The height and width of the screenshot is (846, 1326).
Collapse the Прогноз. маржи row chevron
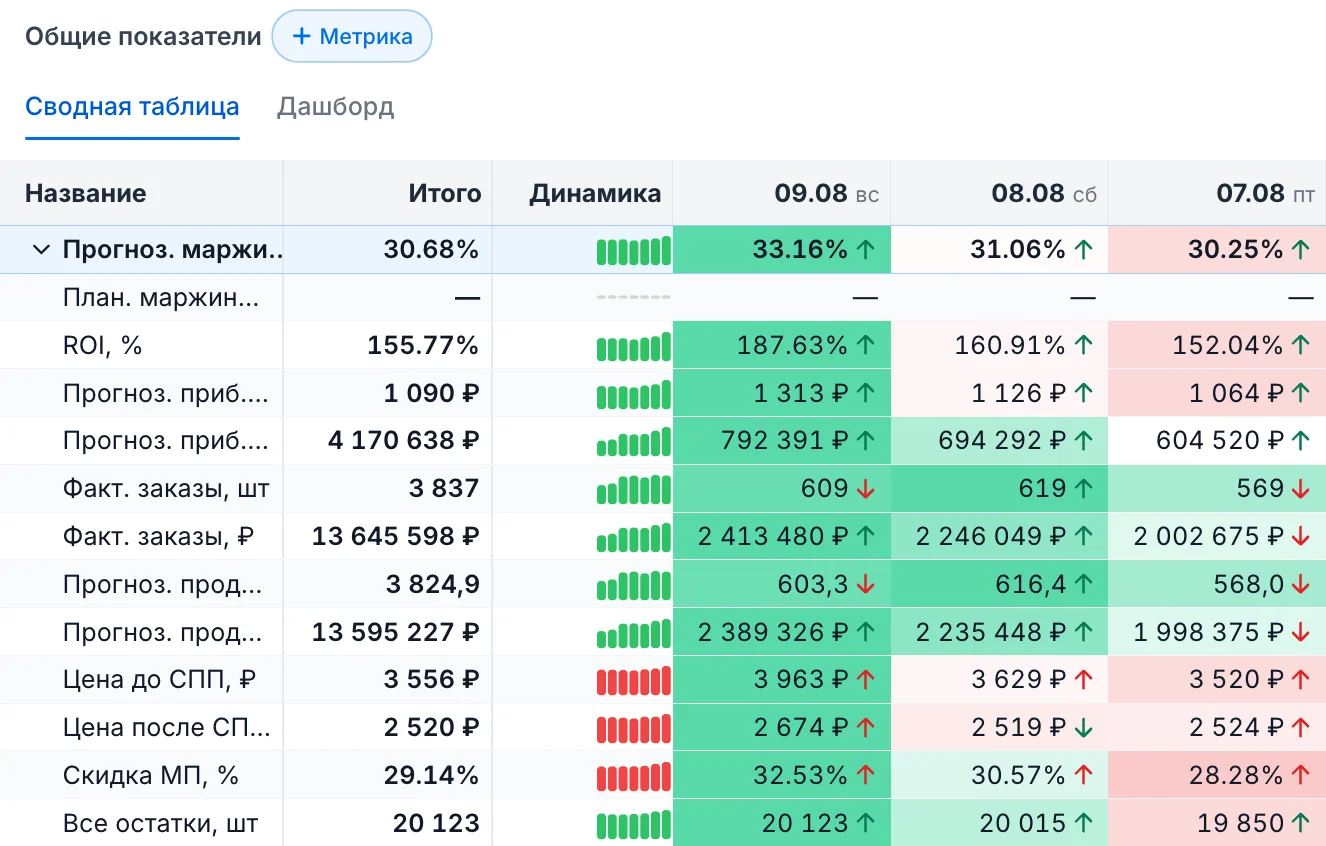(x=41, y=250)
